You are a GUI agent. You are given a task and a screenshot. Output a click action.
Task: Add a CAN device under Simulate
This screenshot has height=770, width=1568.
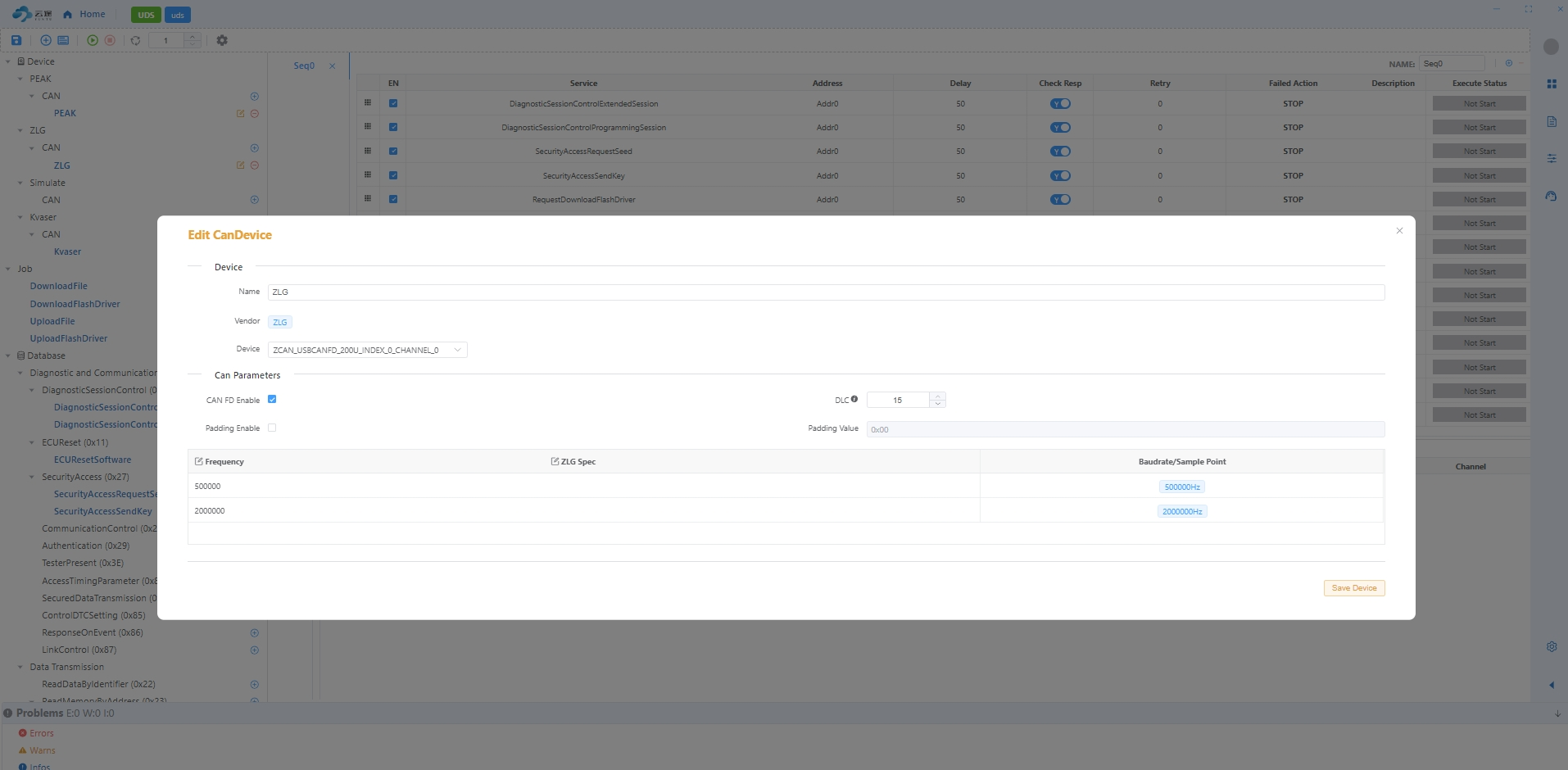255,200
